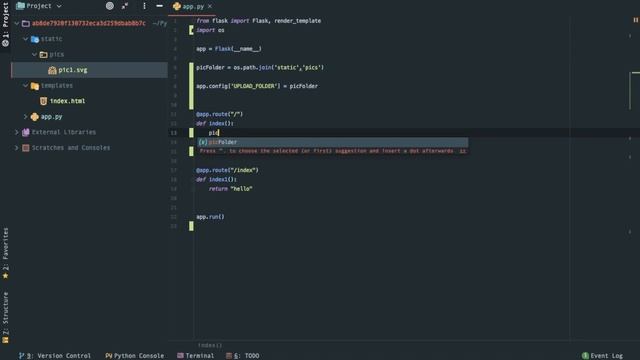Screen dimensions: 640x360
Task: Open the 1: Project side tool window
Action: click(5, 24)
